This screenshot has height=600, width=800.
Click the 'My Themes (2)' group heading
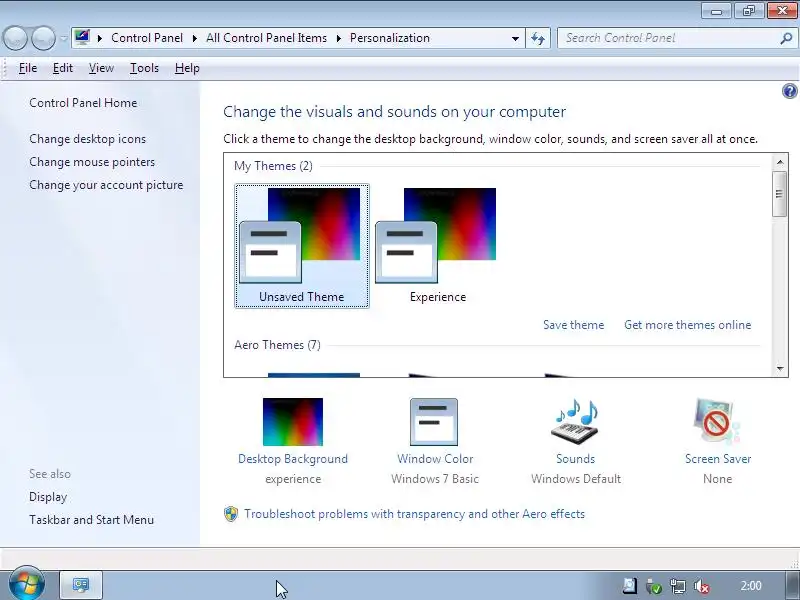(x=273, y=166)
